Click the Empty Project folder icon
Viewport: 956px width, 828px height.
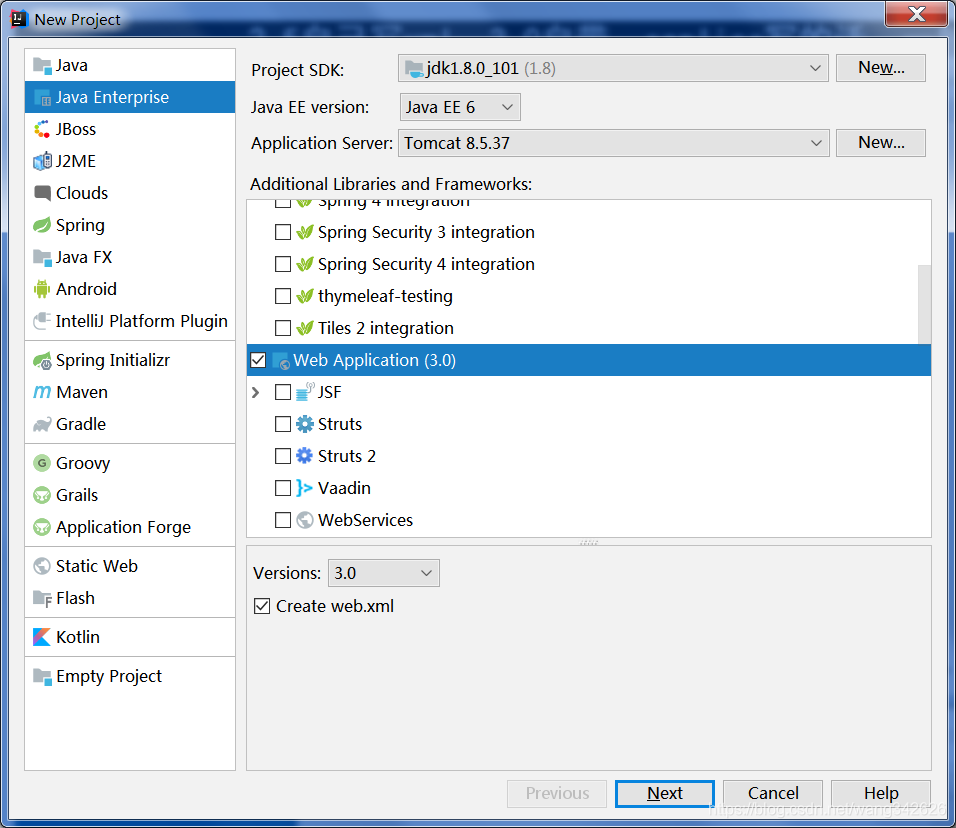(x=42, y=676)
